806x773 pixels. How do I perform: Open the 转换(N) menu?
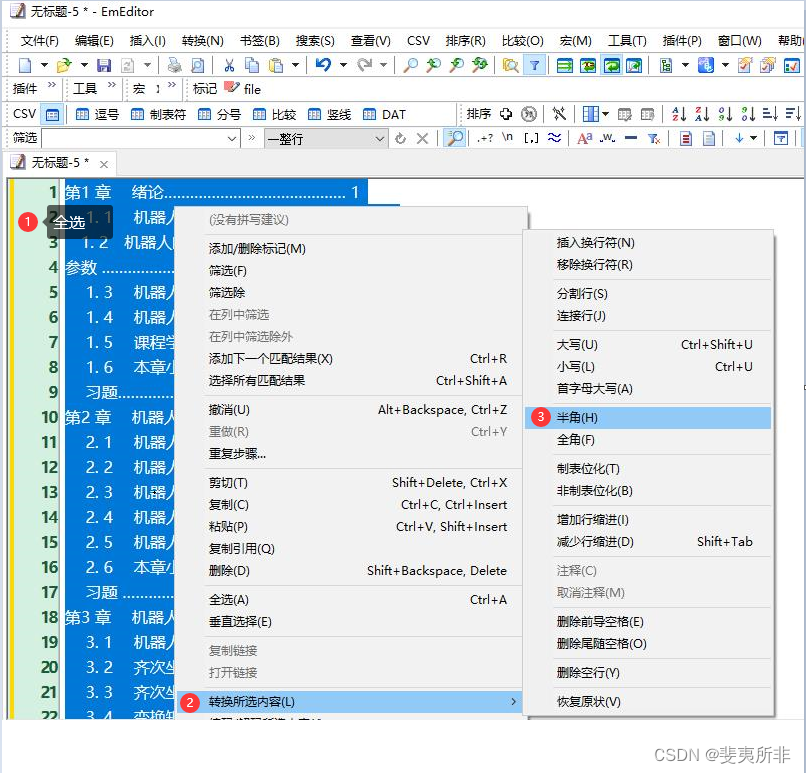203,41
